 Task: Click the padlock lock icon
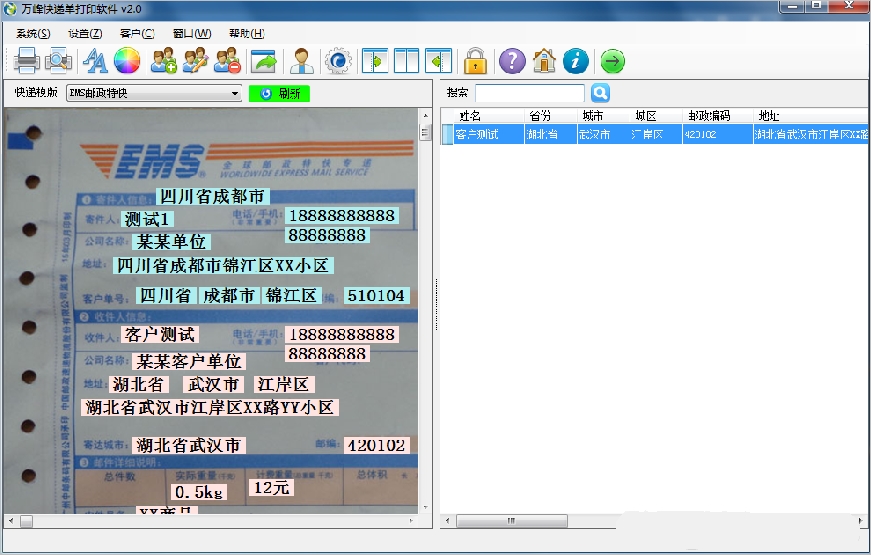[x=475, y=61]
